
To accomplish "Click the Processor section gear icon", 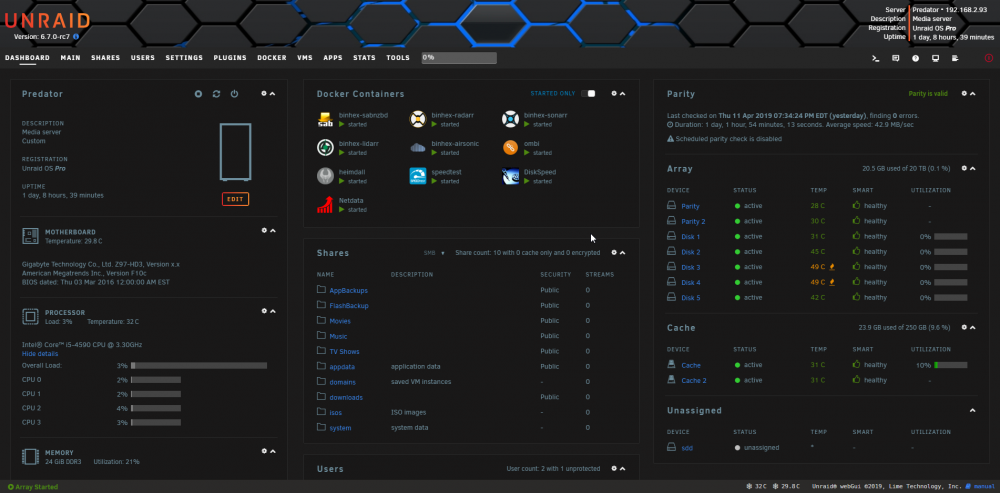I will pyautogui.click(x=264, y=311).
